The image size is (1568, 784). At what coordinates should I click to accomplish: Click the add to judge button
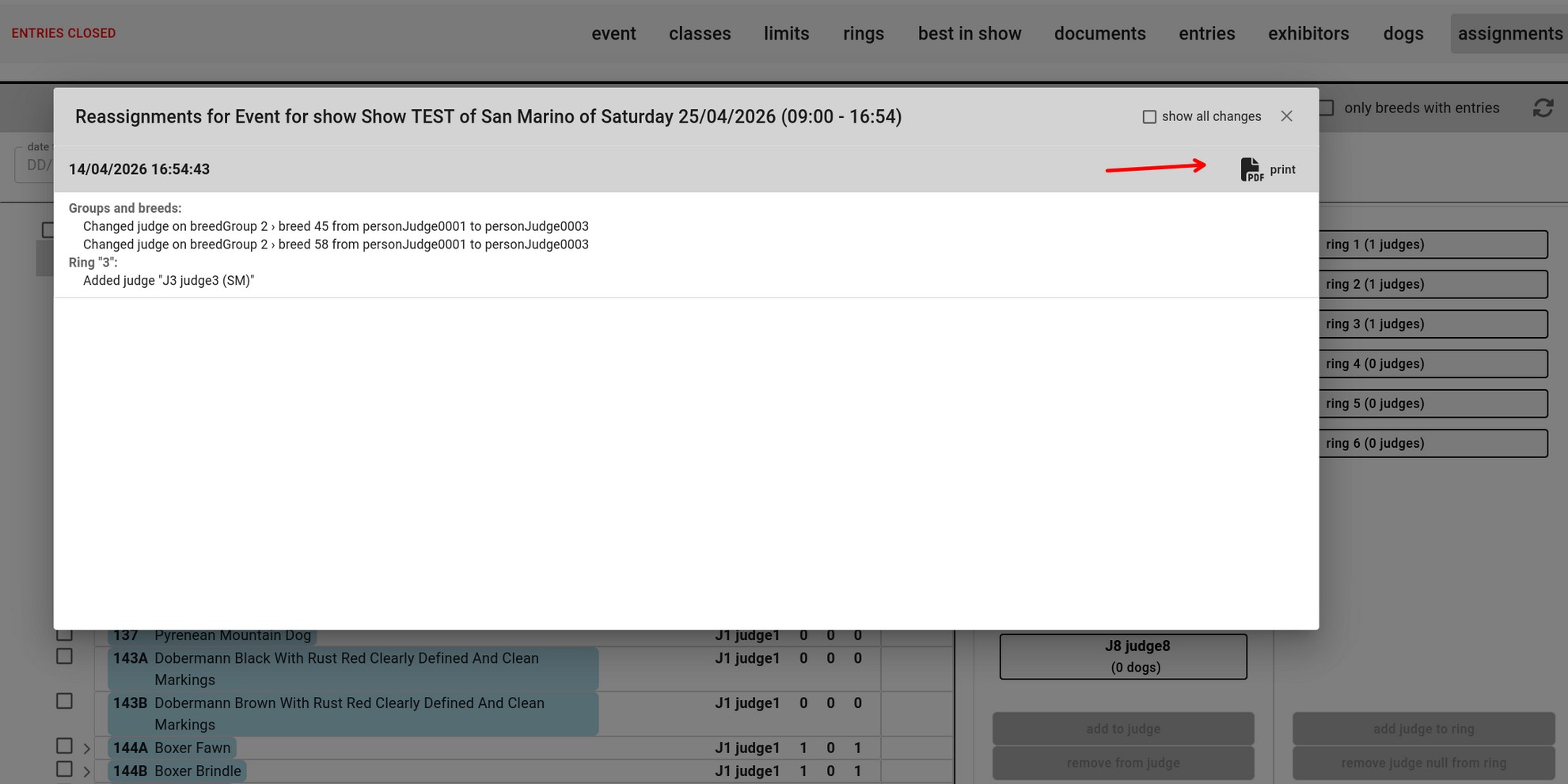point(1123,729)
